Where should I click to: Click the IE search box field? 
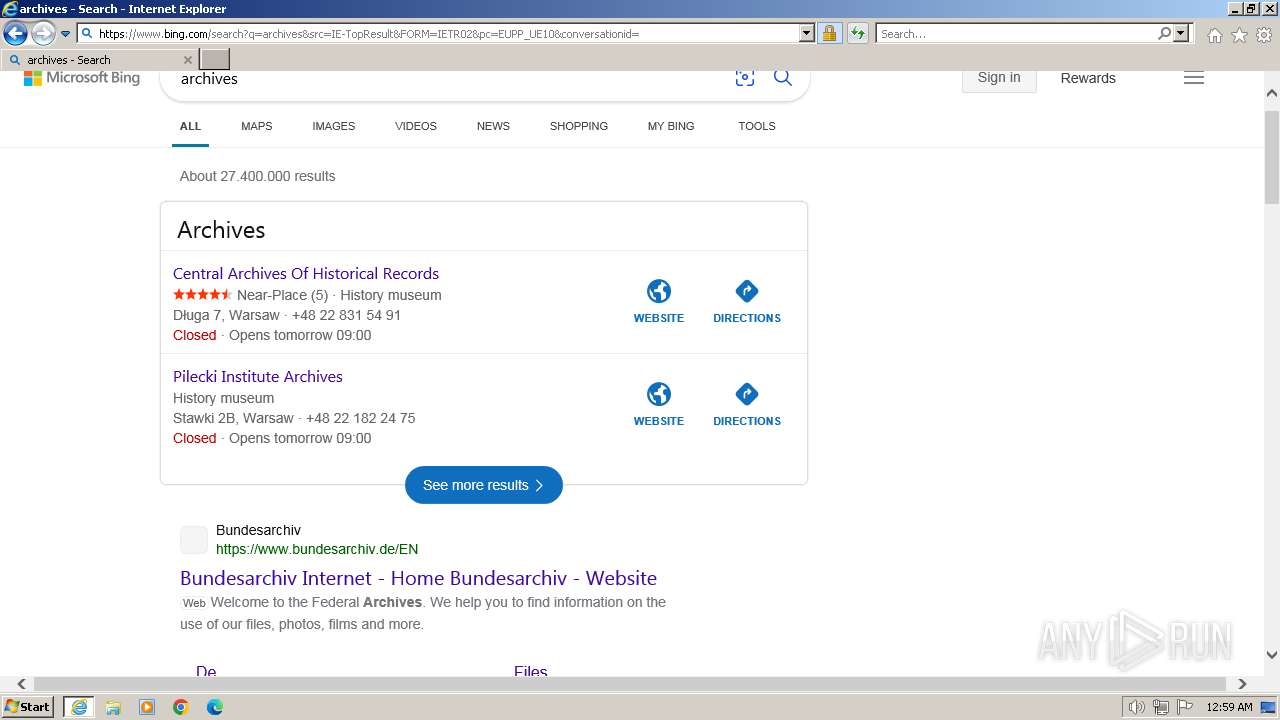[x=1015, y=33]
